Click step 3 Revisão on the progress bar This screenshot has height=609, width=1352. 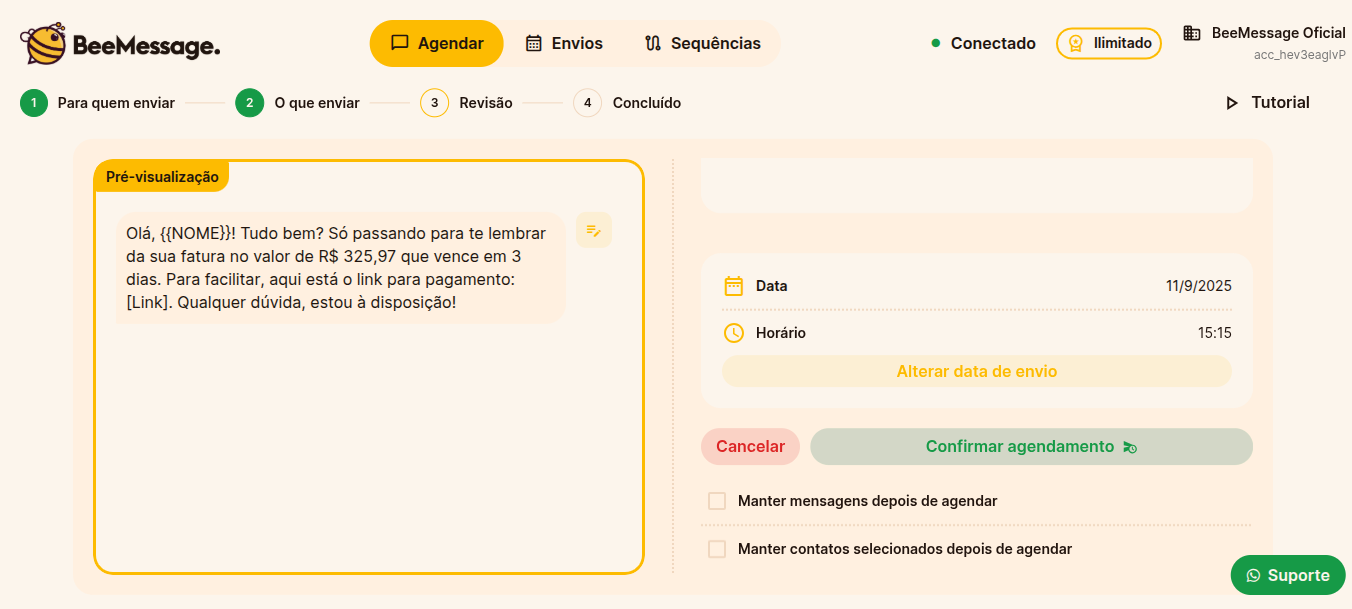coord(434,102)
